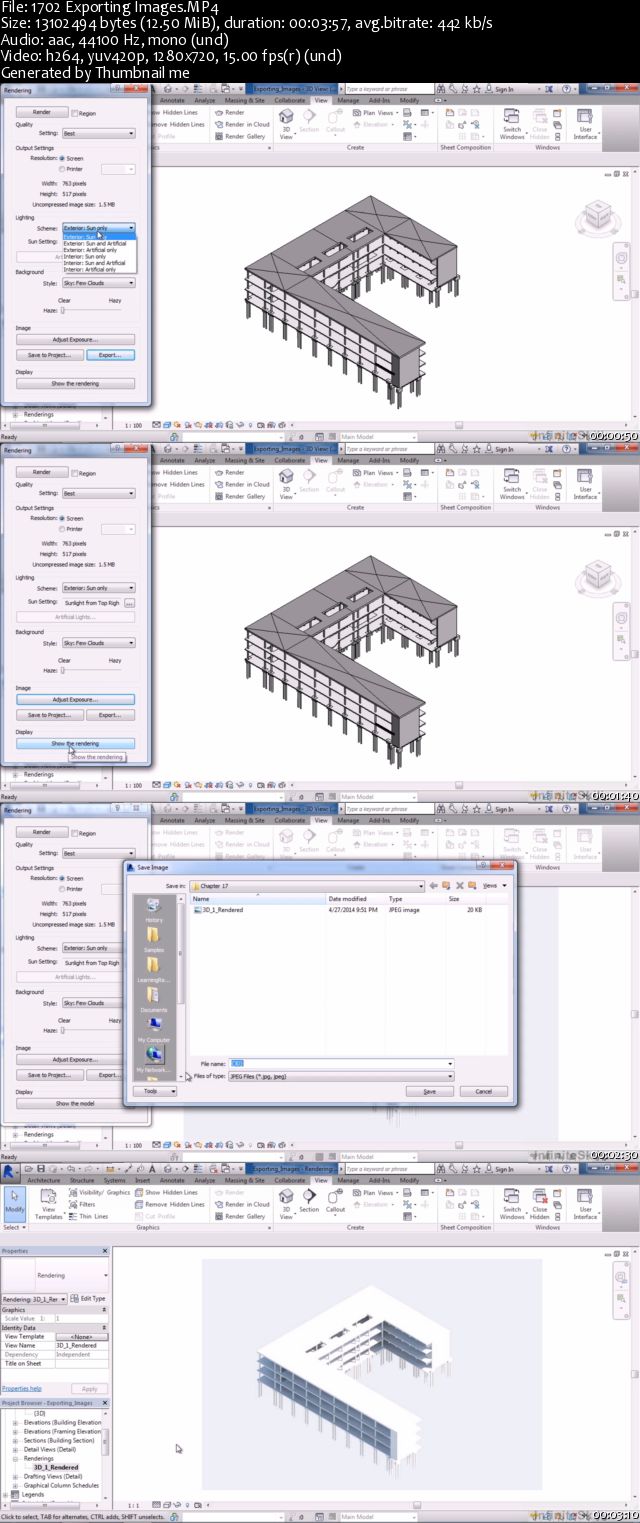Open User Interface options in the 00:03:10 frame
The image size is (640, 1523).
[x=585, y=1203]
